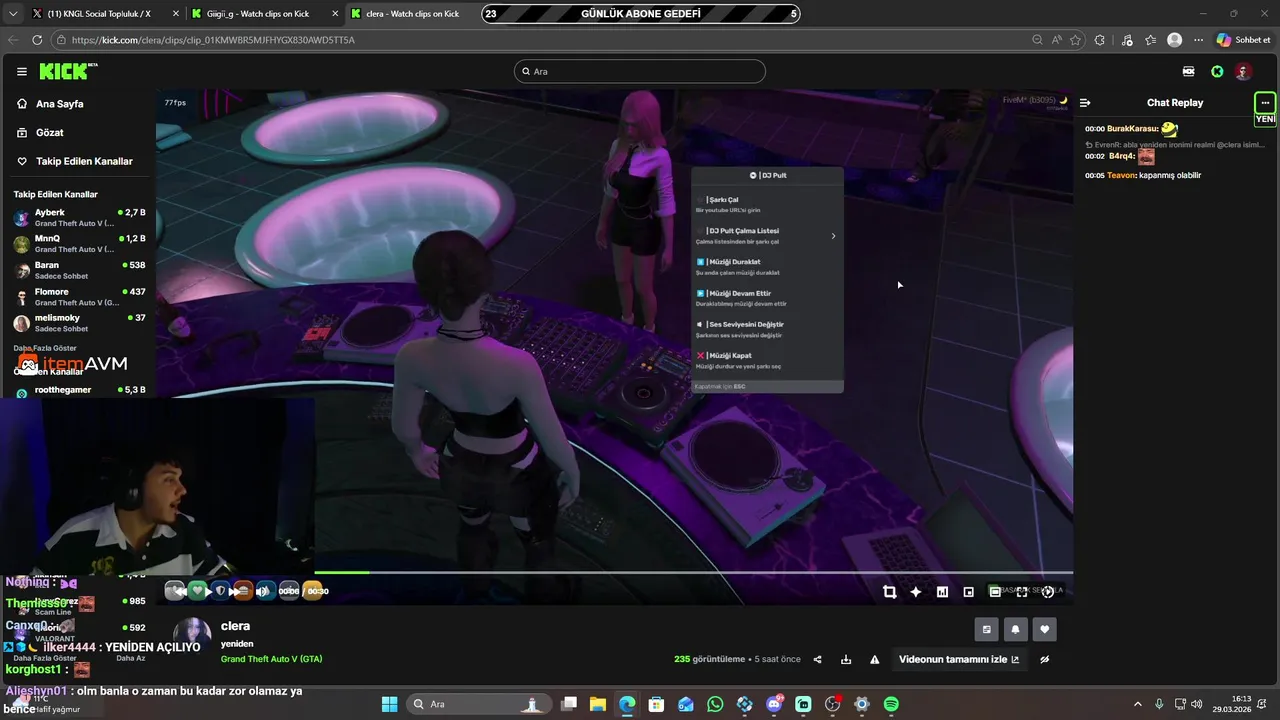Open browser tab list dropdown
The width and height of the screenshot is (1280, 720).
tap(12, 14)
